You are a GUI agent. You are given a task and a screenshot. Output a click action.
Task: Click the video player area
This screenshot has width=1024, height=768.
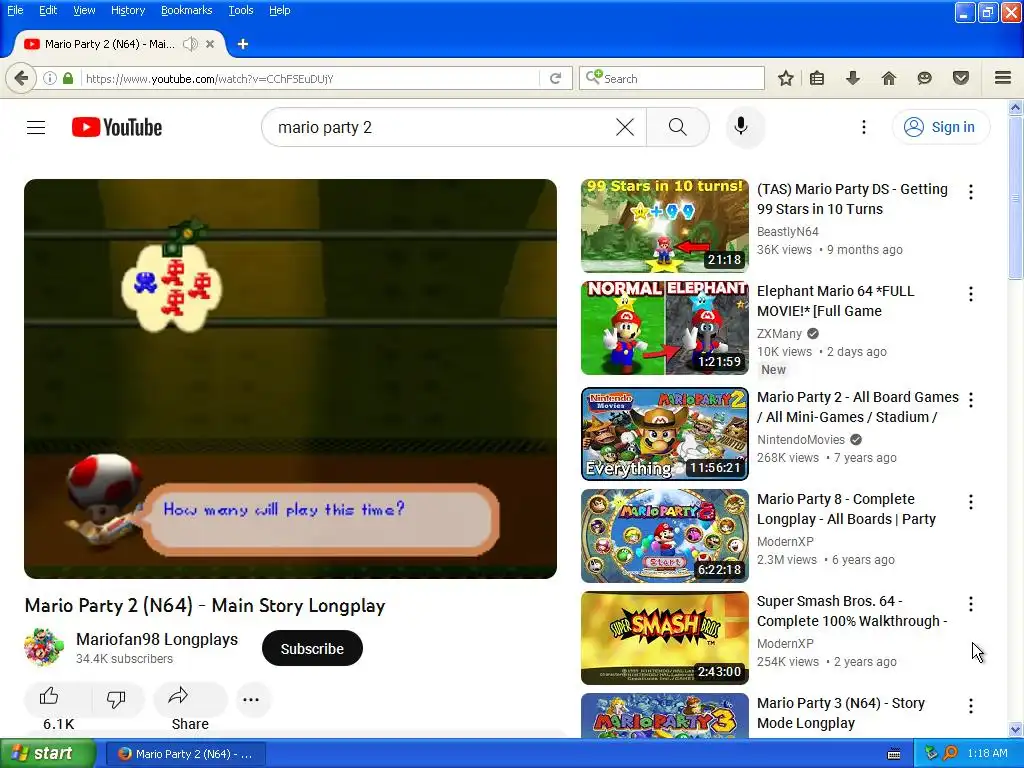pyautogui.click(x=290, y=379)
